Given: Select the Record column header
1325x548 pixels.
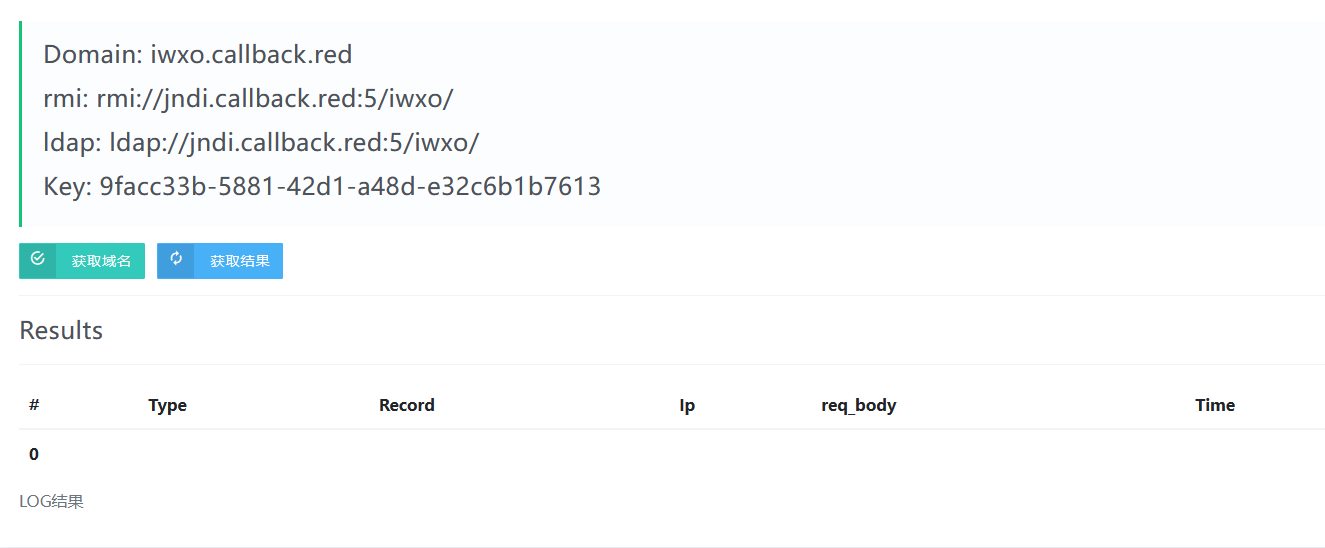Looking at the screenshot, I should click(406, 405).
